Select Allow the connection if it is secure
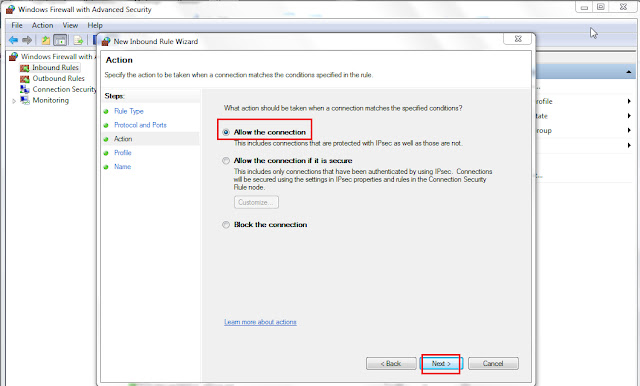Screen dimensions: 640x386 [x=226, y=161]
